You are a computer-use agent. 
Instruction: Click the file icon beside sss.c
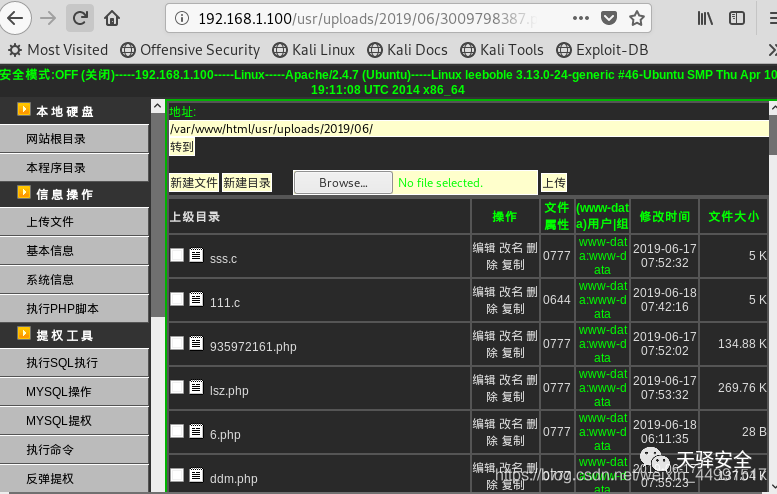pos(196,255)
